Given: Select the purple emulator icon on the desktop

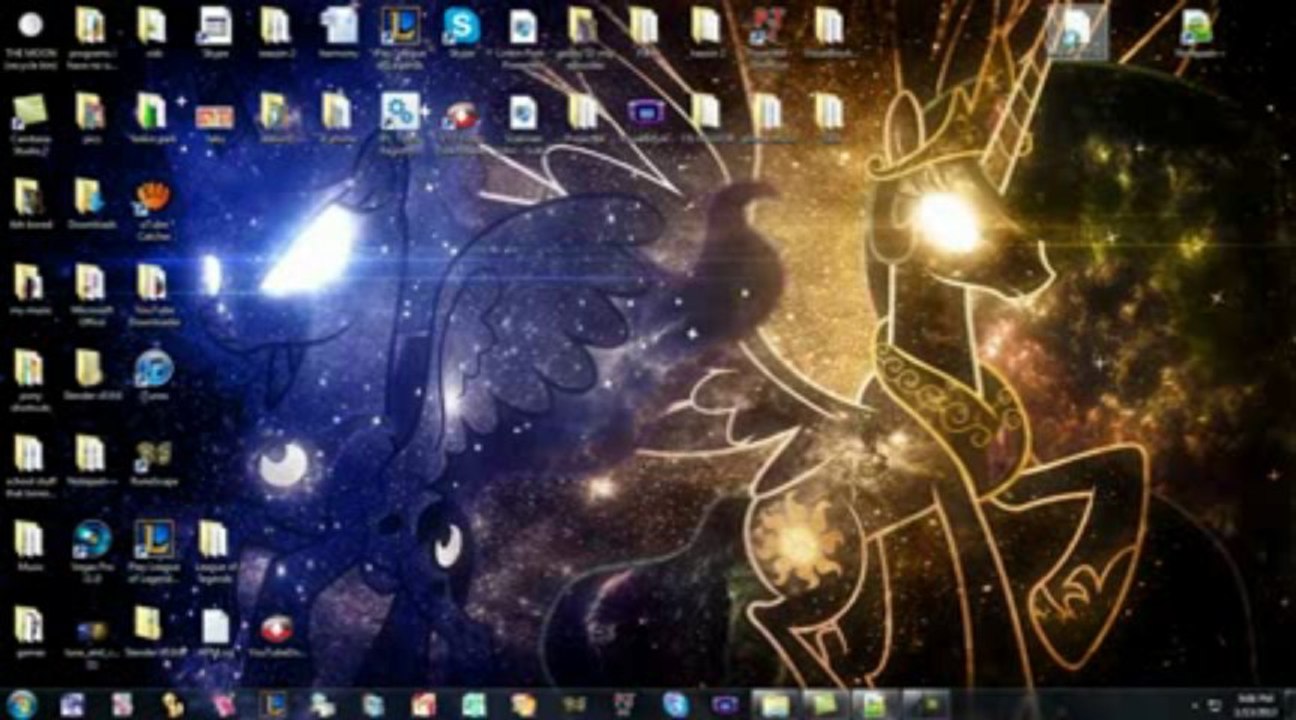Looking at the screenshot, I should pyautogui.click(x=647, y=112).
